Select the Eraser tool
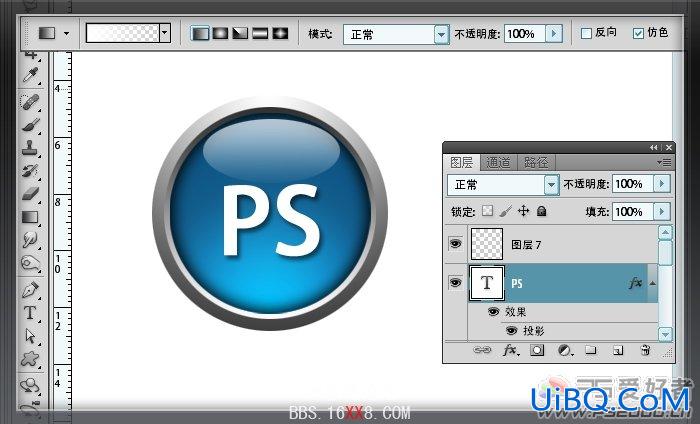The image size is (700, 424). 30,194
